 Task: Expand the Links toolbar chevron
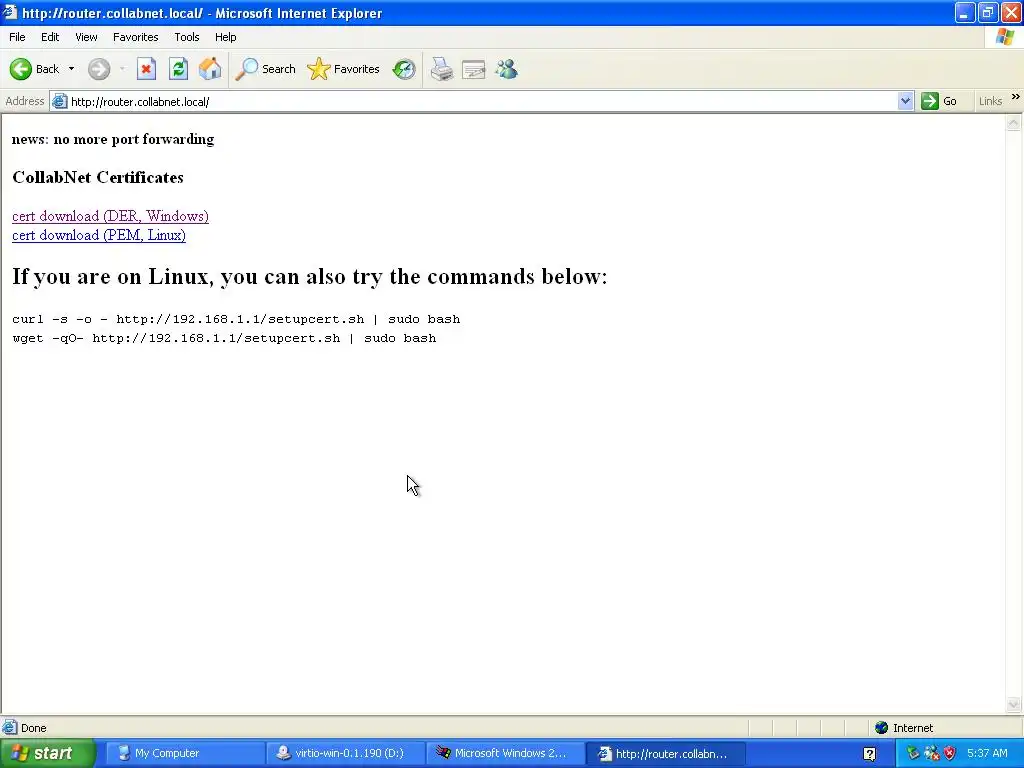coord(1016,97)
